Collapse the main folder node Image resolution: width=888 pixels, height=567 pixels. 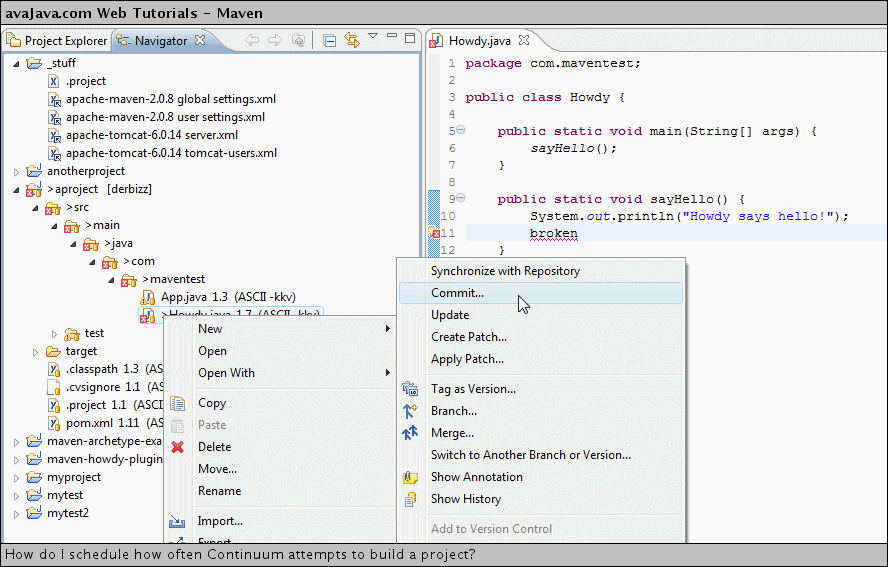[54, 226]
